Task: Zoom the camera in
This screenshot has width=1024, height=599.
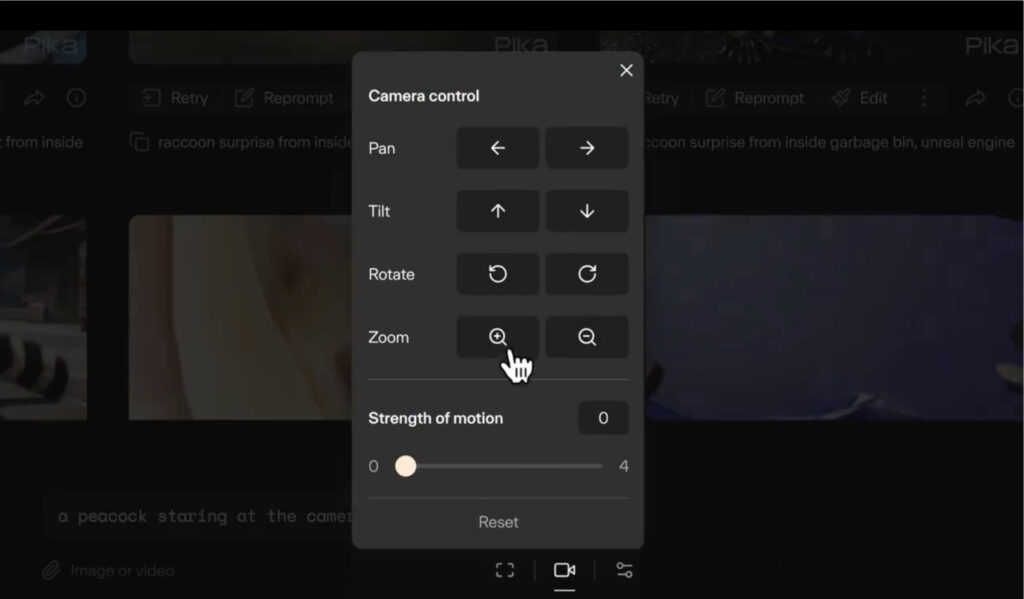Action: pyautogui.click(x=497, y=337)
